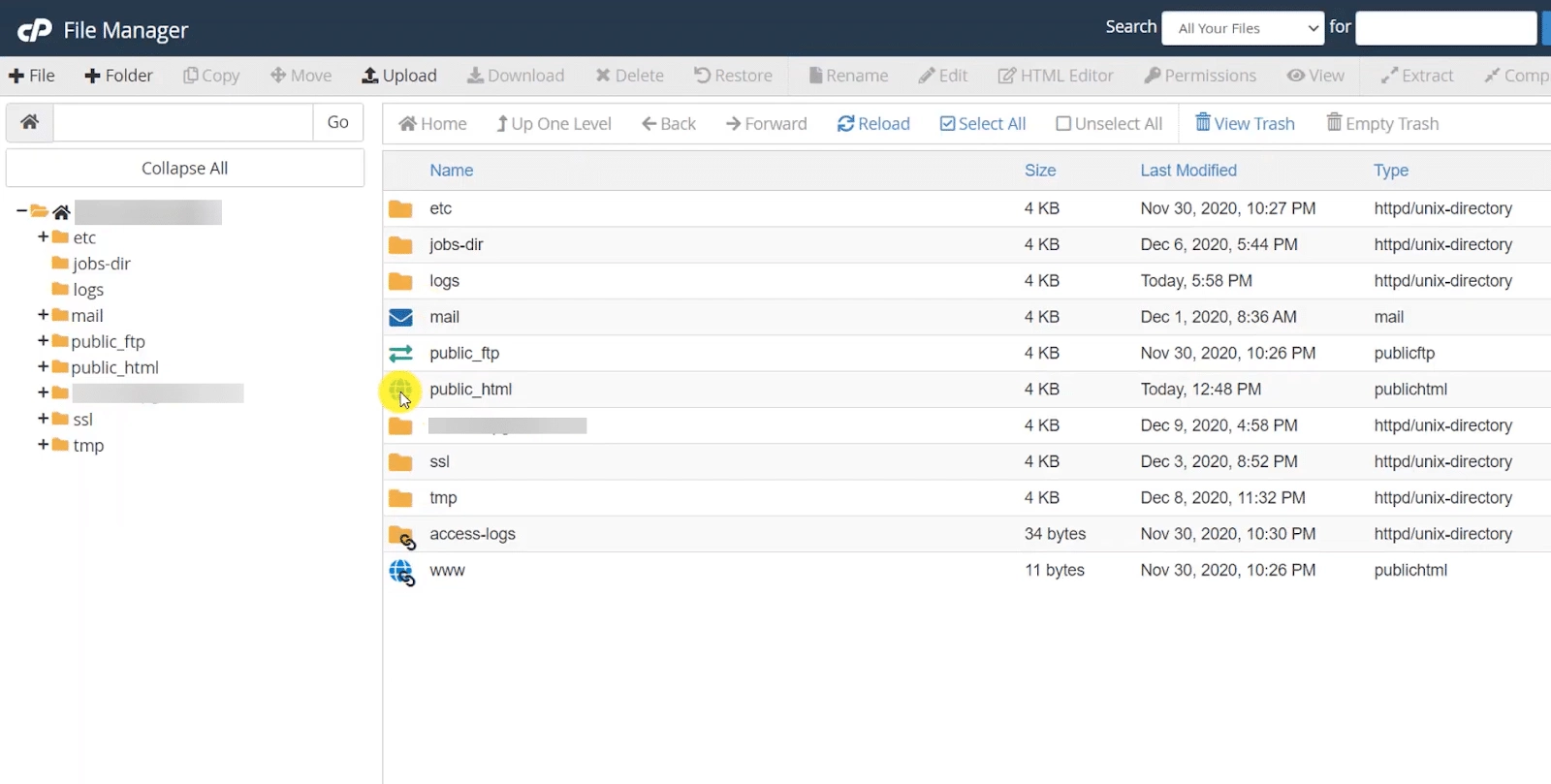
Task: Select the www entry name
Action: (x=447, y=571)
